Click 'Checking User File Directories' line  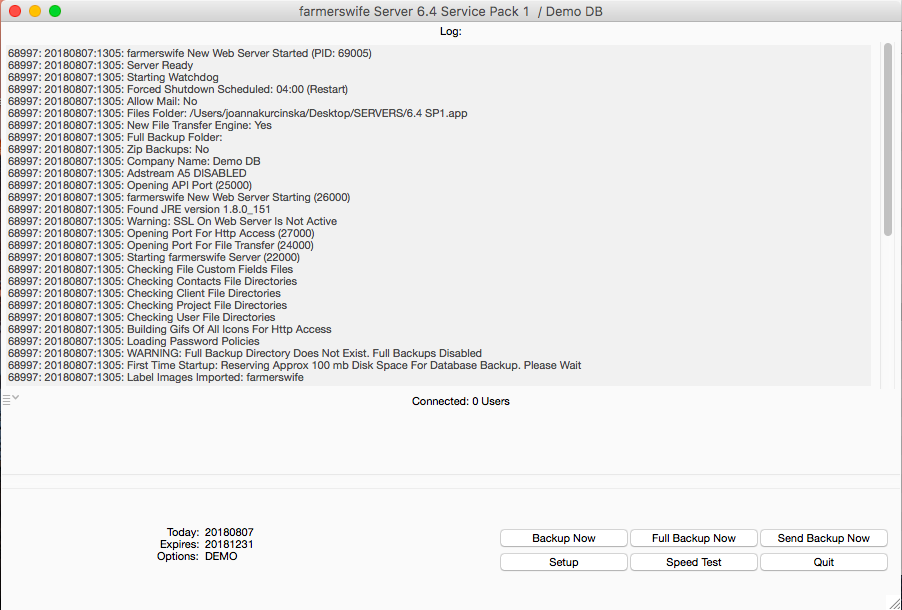pos(142,318)
